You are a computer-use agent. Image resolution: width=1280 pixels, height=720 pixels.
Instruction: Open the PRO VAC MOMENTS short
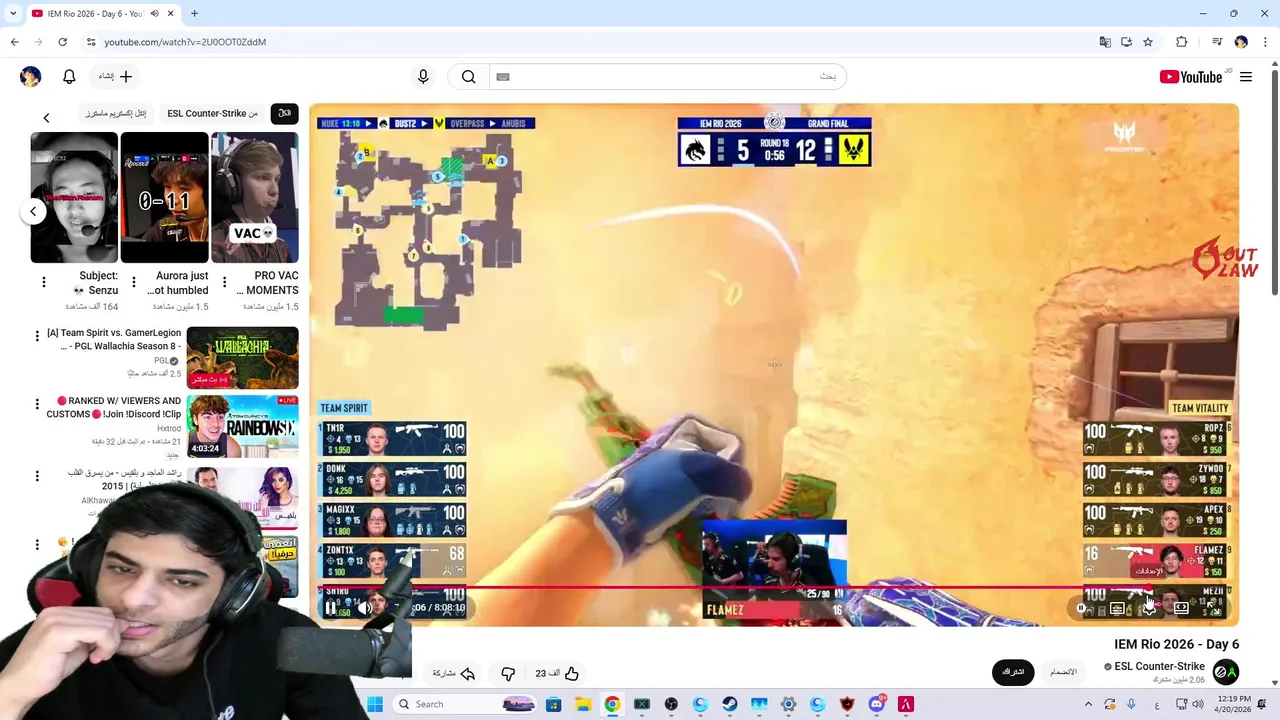(x=255, y=197)
